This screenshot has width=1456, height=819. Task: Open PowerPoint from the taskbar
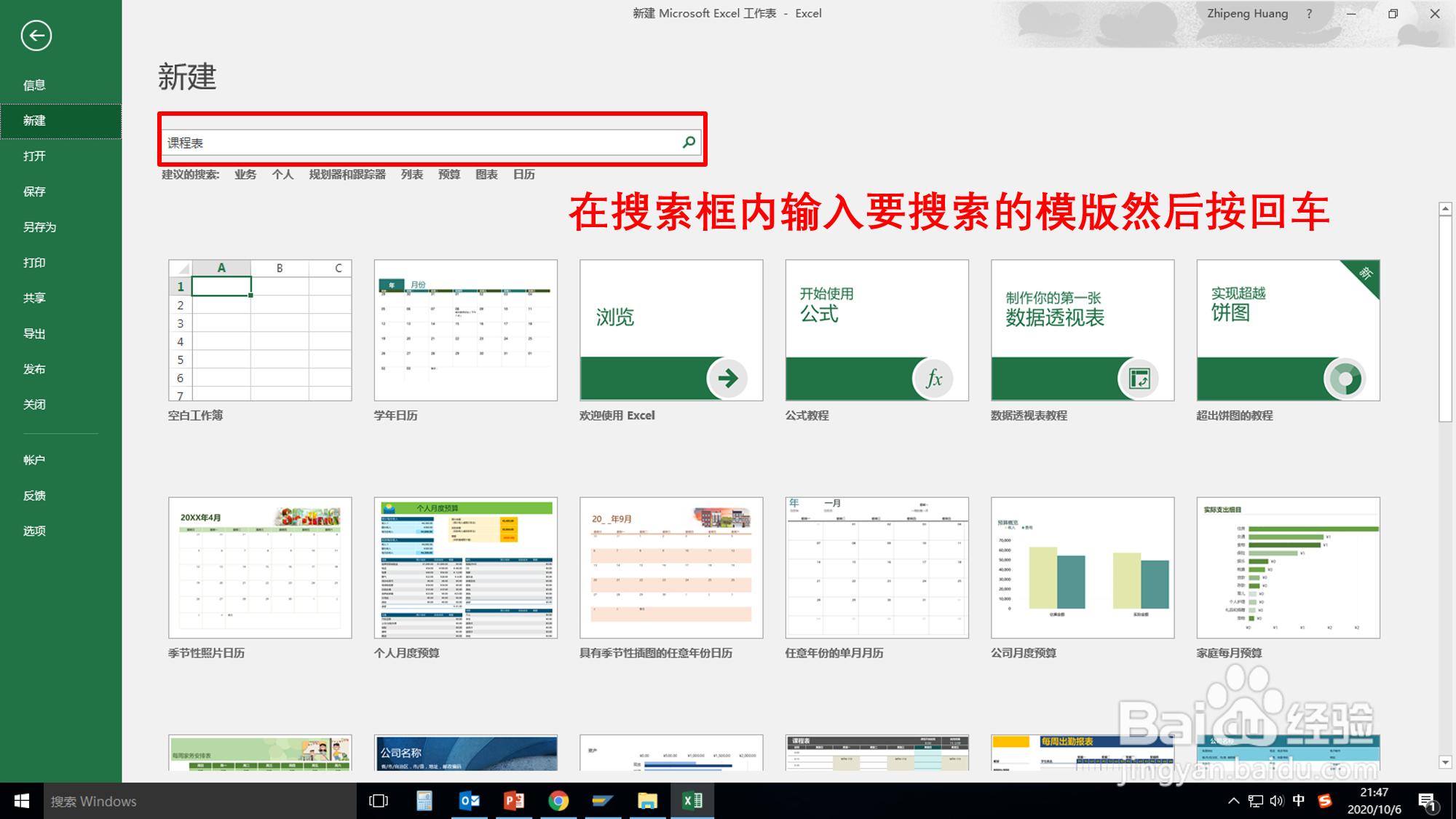(514, 801)
